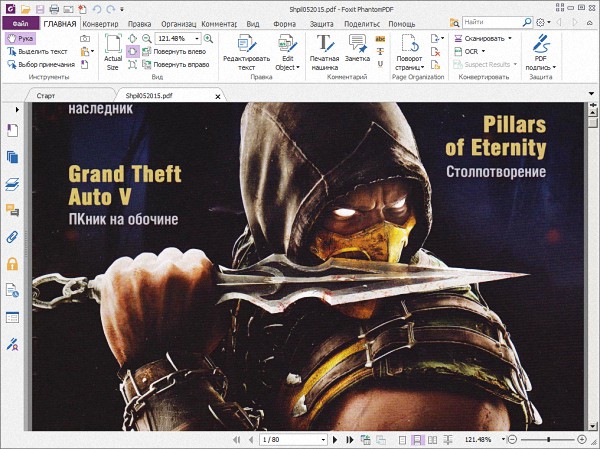Click the status bar zoom minus button
The image size is (600, 449).
click(x=512, y=439)
